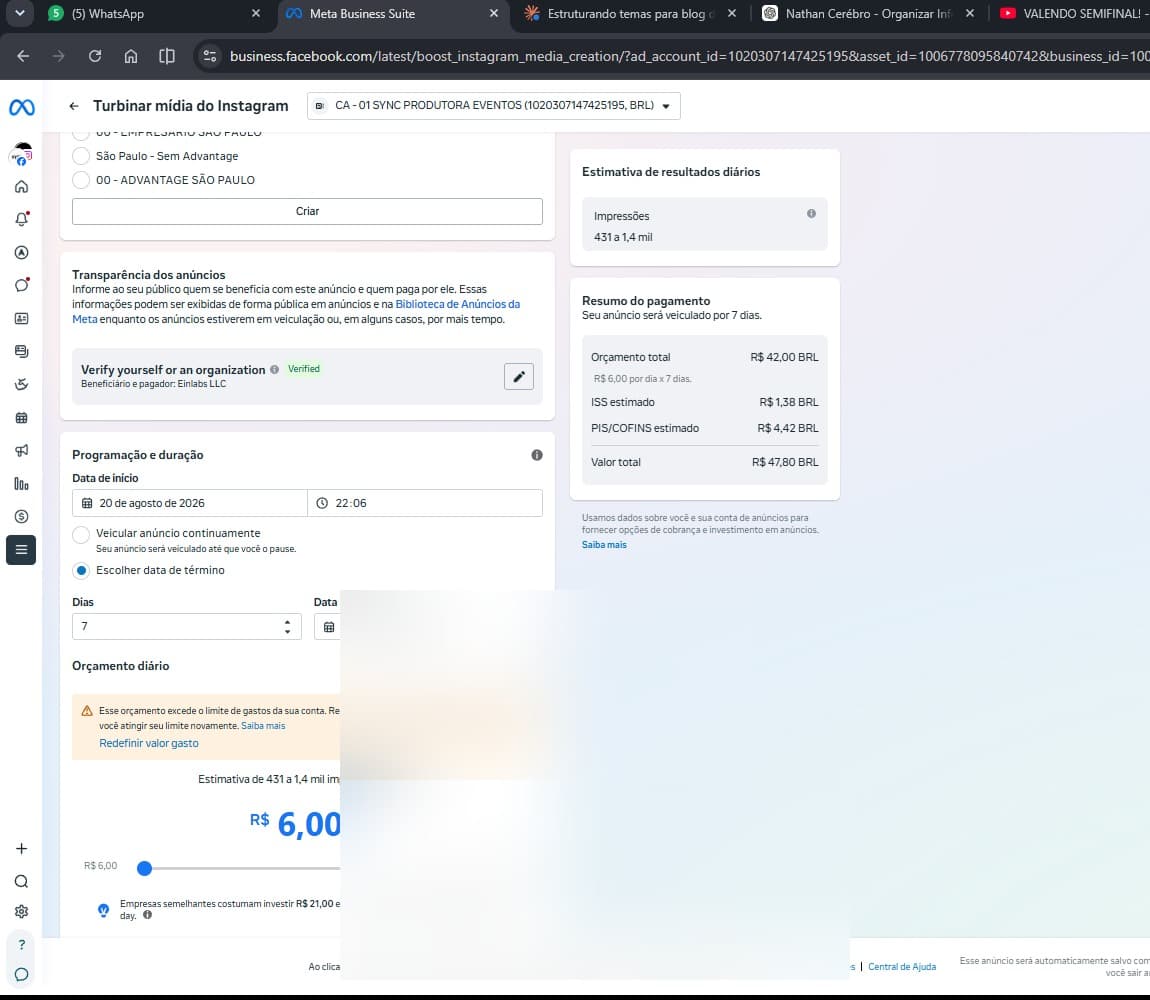The width and height of the screenshot is (1150, 1000).
Task: Click browser home button
Action: click(x=131, y=56)
